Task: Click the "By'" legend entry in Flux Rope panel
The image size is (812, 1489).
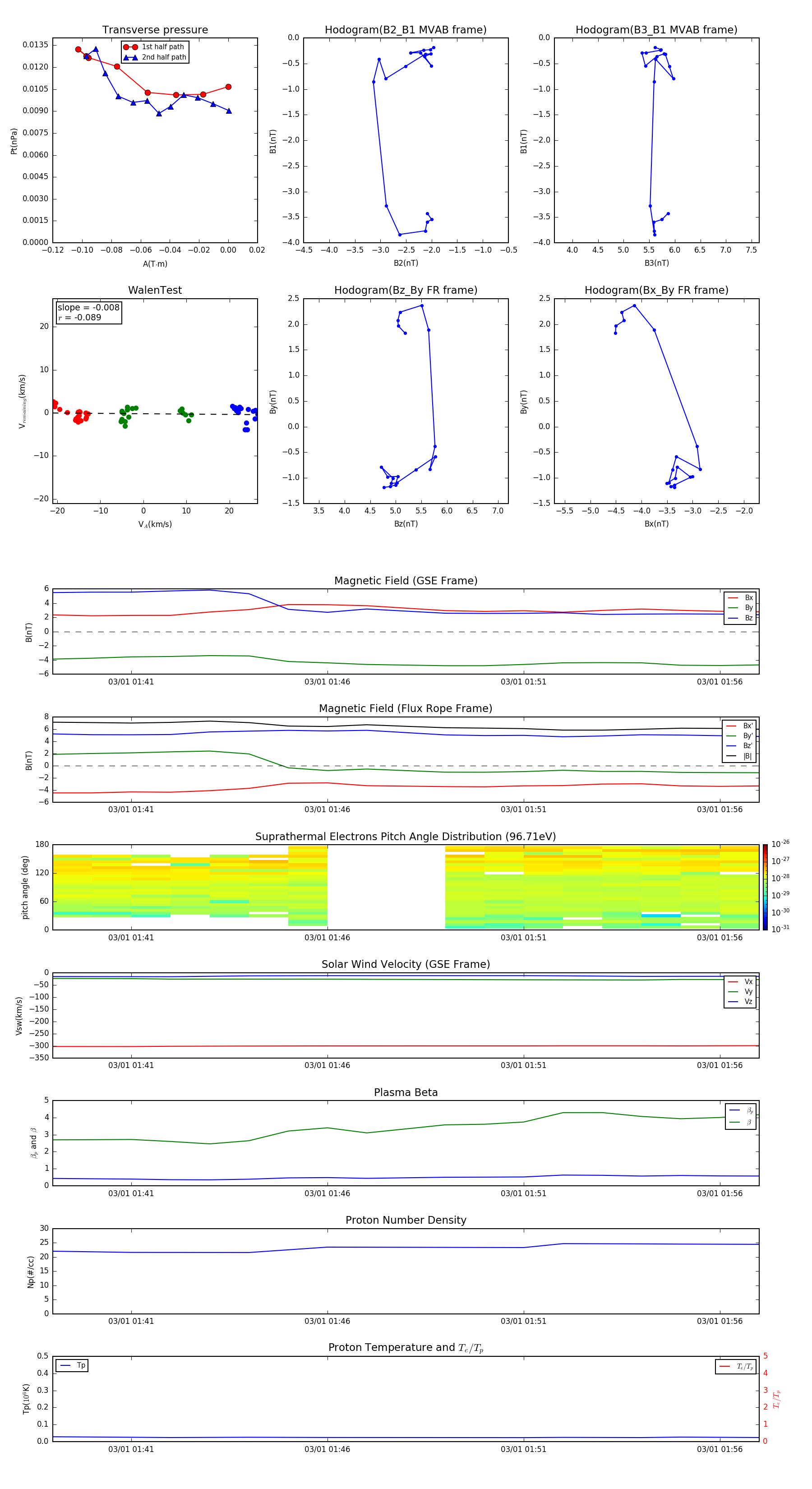Action: point(740,736)
